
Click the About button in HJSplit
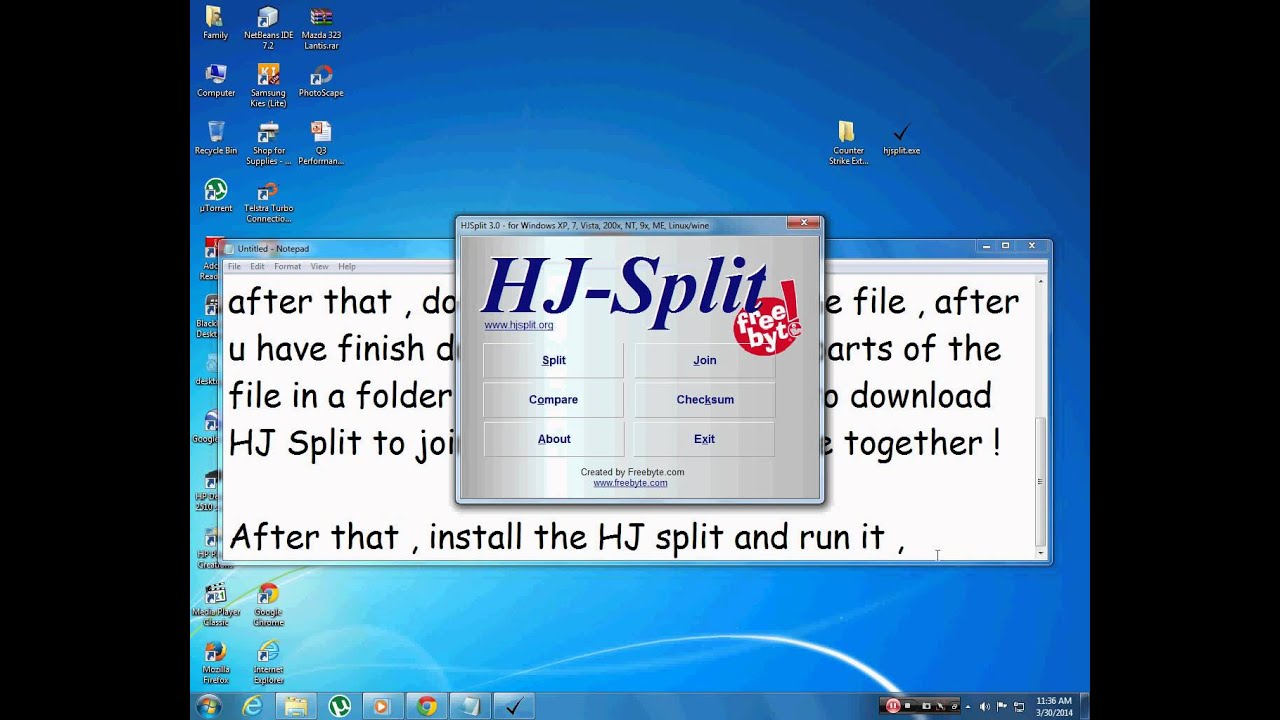click(553, 439)
